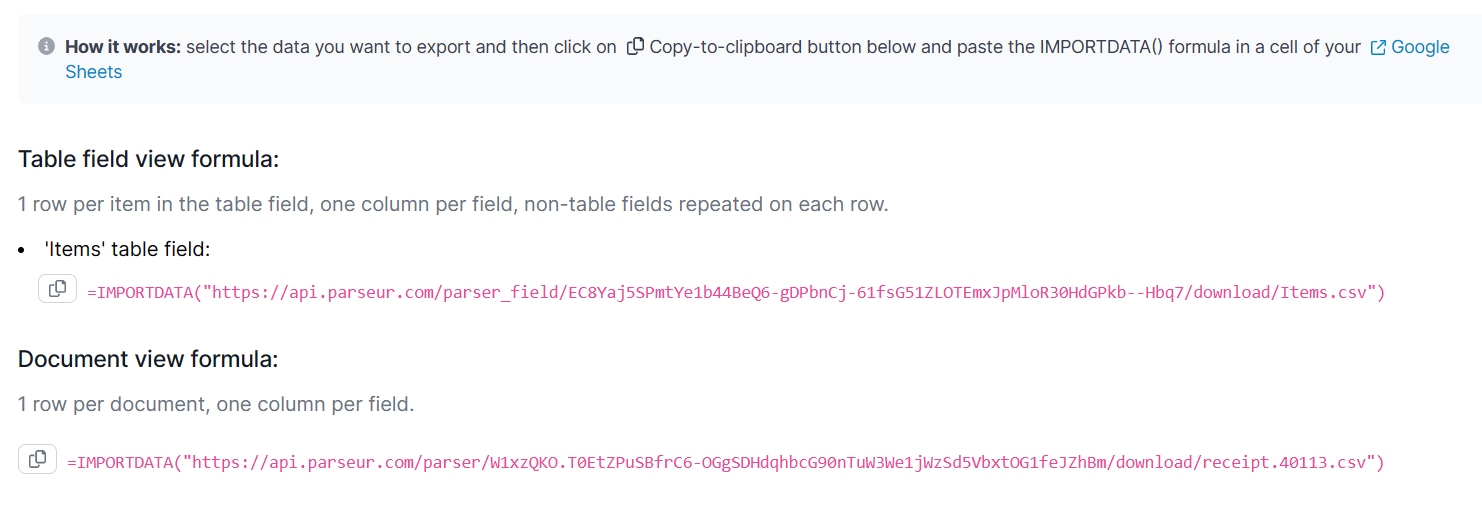The width and height of the screenshot is (1482, 532).
Task: Click the '1 row per item' description
Action: 452,205
